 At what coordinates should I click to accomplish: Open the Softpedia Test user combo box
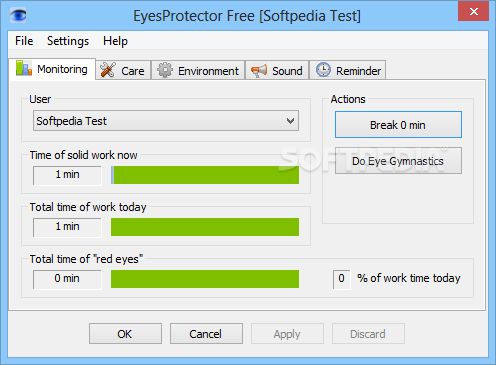pyautogui.click(x=166, y=121)
